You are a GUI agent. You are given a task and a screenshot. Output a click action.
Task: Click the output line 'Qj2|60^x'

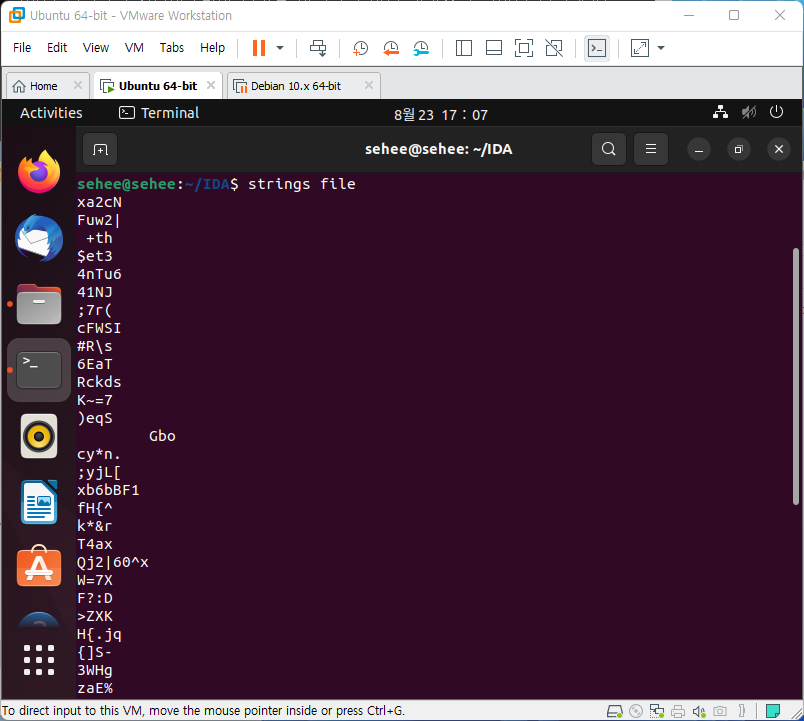pos(113,563)
